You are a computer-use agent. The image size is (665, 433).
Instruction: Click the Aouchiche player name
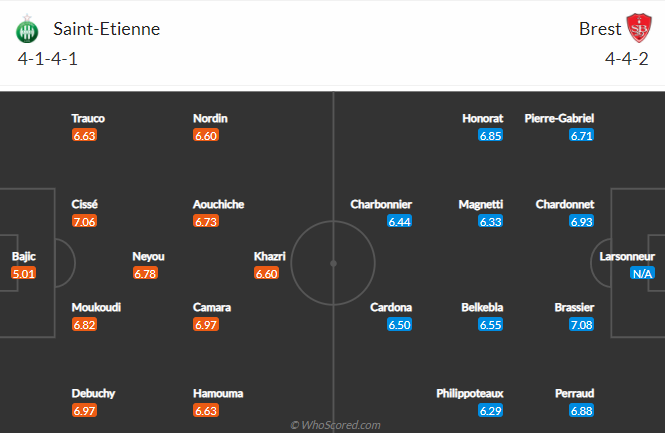point(218,204)
